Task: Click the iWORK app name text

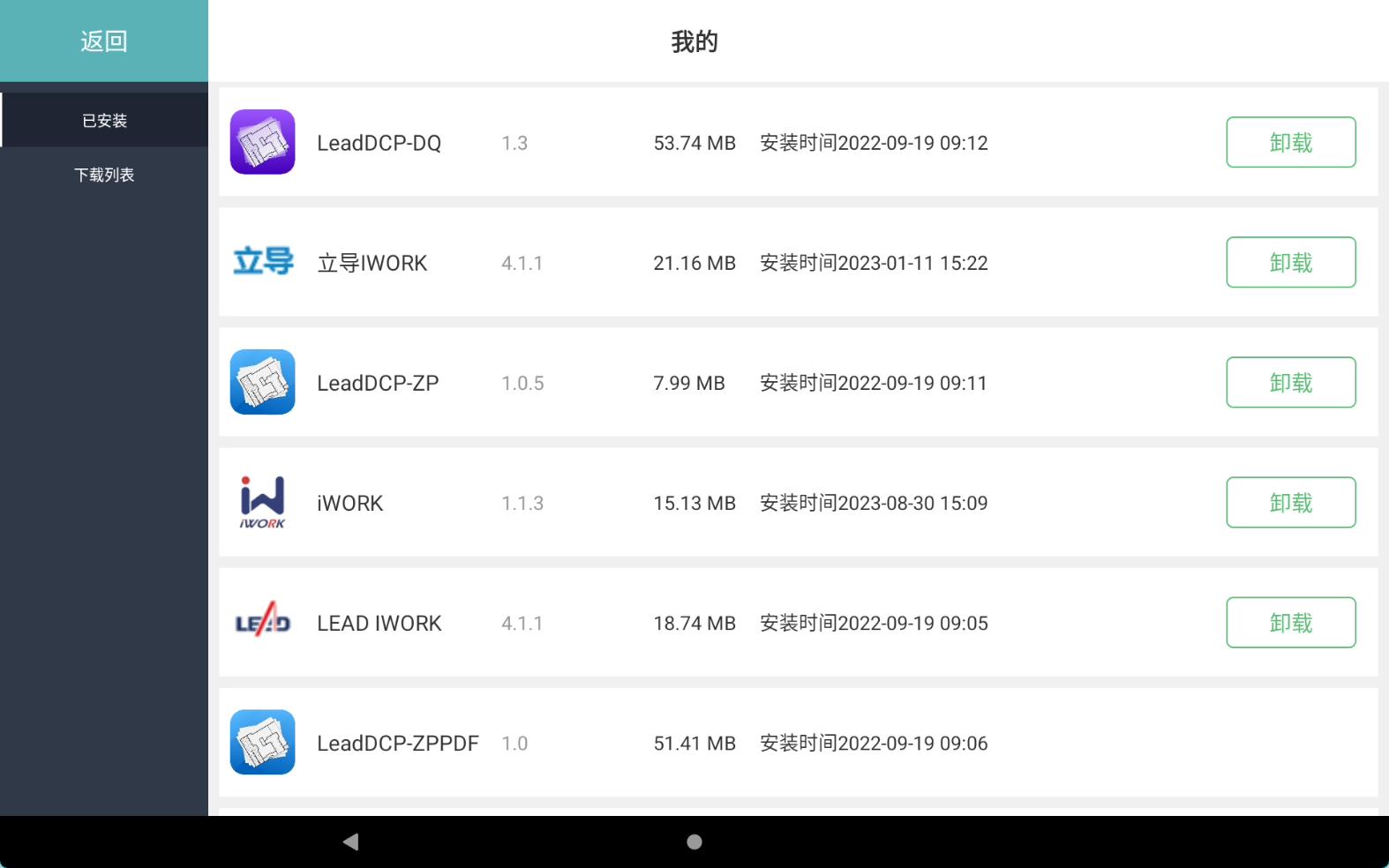Action: tap(350, 503)
